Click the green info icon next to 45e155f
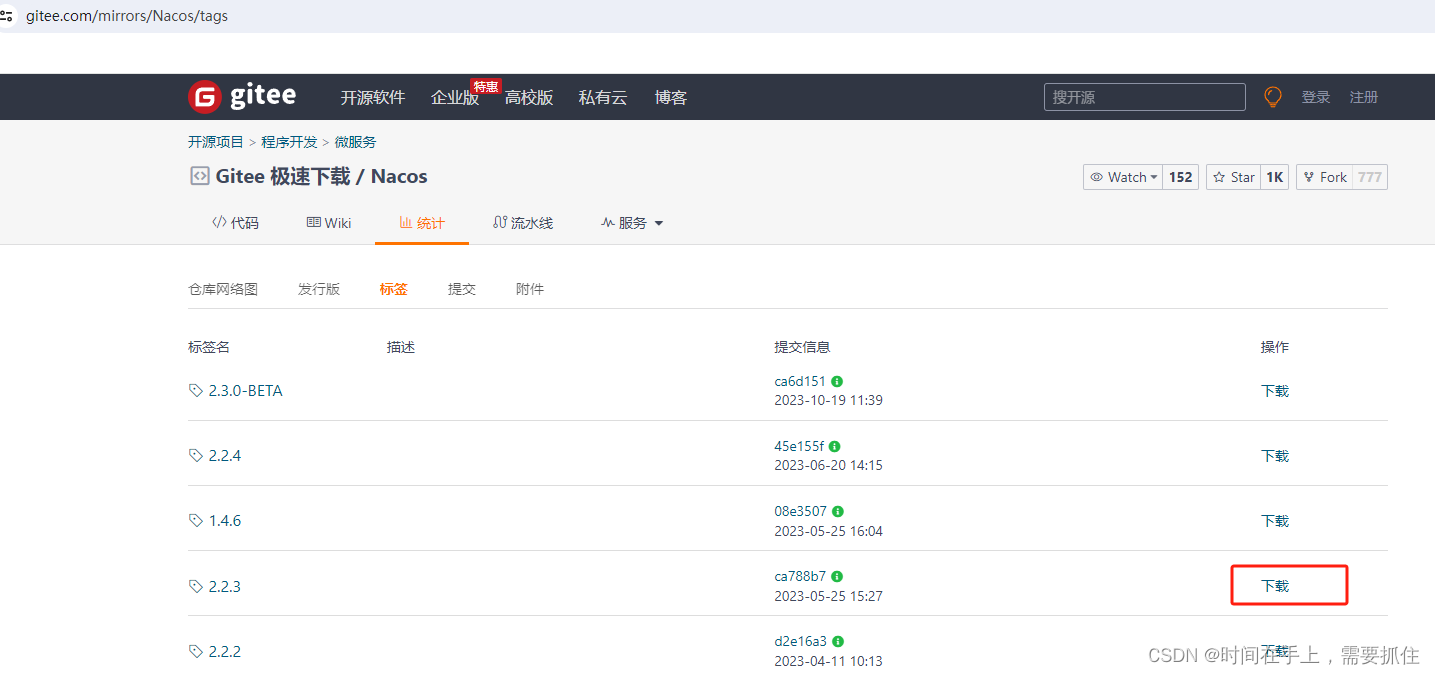1435x674 pixels. (834, 446)
